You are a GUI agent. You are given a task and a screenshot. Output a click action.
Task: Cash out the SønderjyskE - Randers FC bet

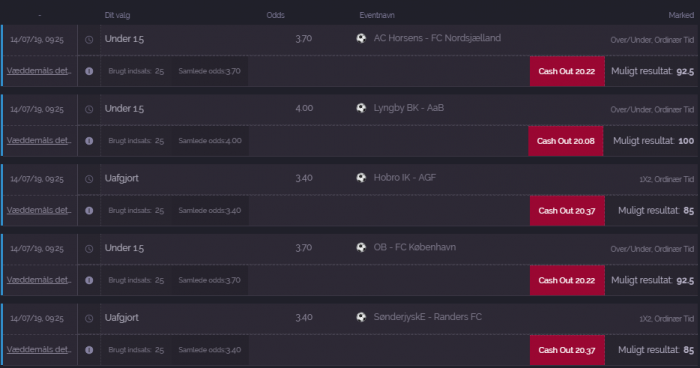(x=567, y=350)
